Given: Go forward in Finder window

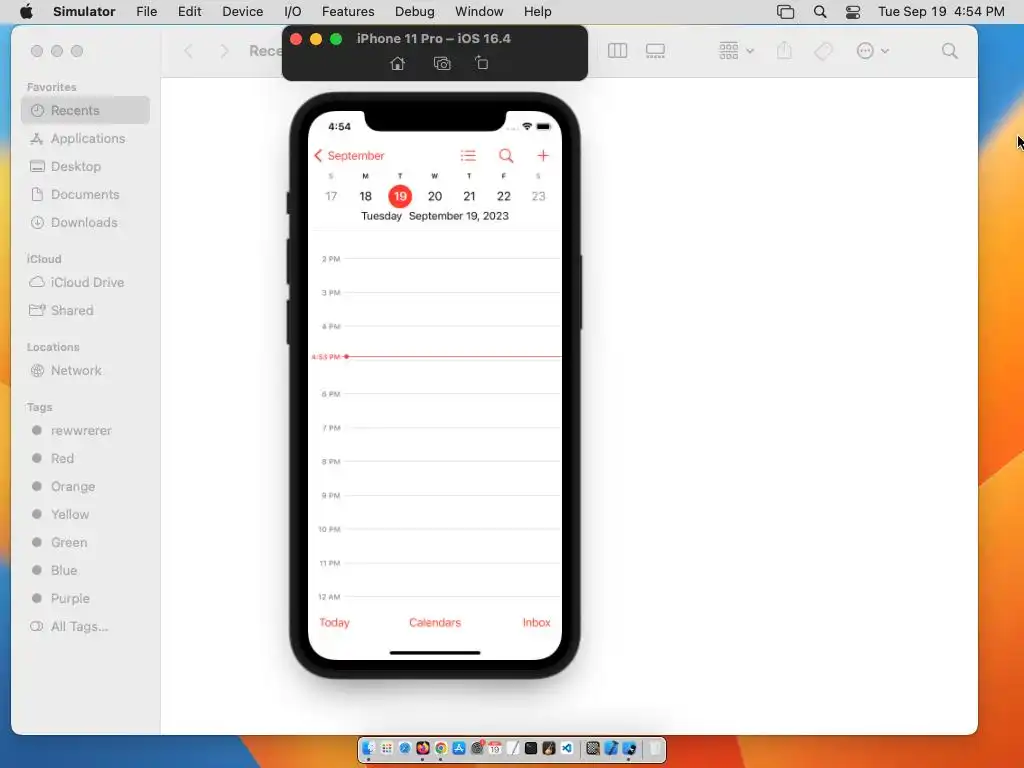Looking at the screenshot, I should point(224,51).
